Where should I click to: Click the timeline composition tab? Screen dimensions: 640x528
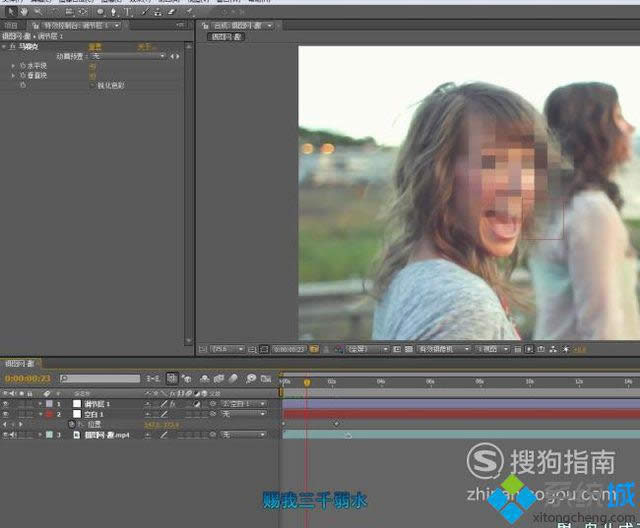tap(19, 364)
